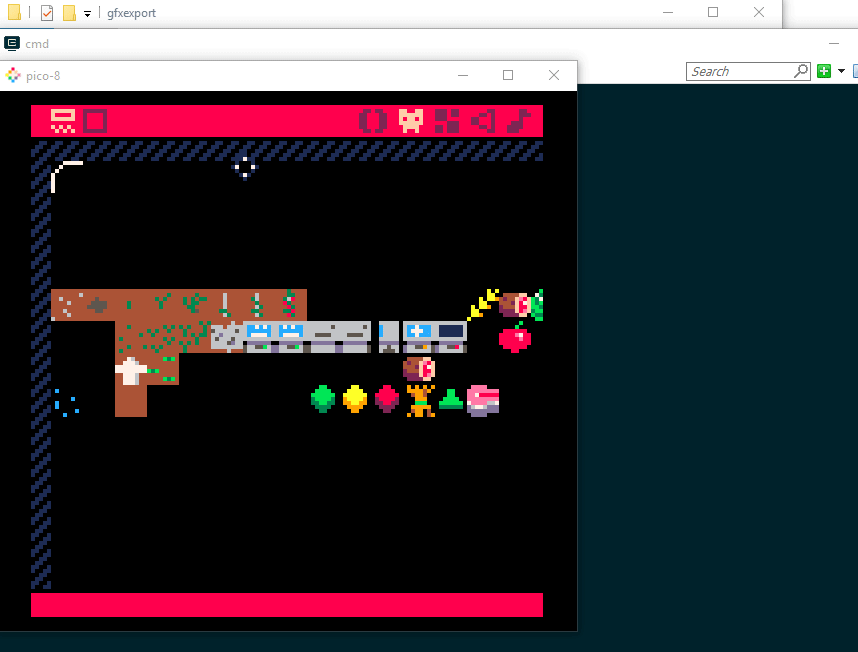Select the blue dots sprite
The height and width of the screenshot is (652, 858).
(67, 403)
